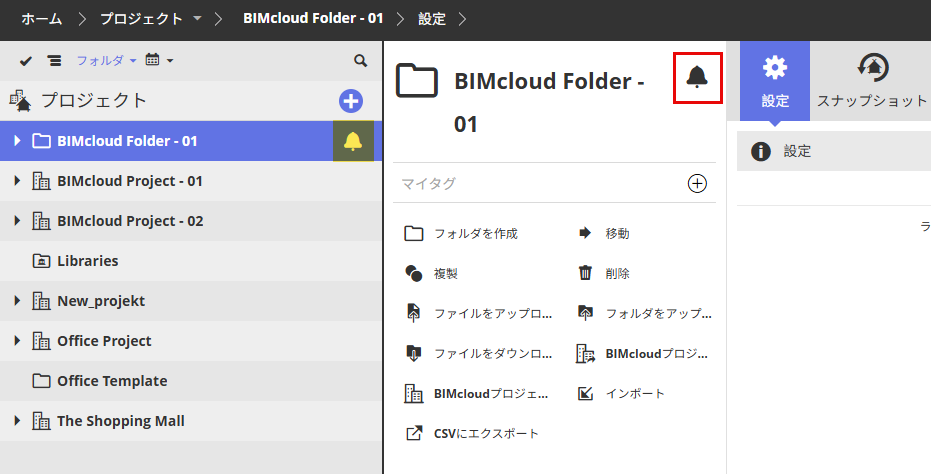Viewport: 931px width, 474px height.
Task: Click the checkmark selection icon in sidebar toolbar
Action: pyautogui.click(x=26, y=61)
